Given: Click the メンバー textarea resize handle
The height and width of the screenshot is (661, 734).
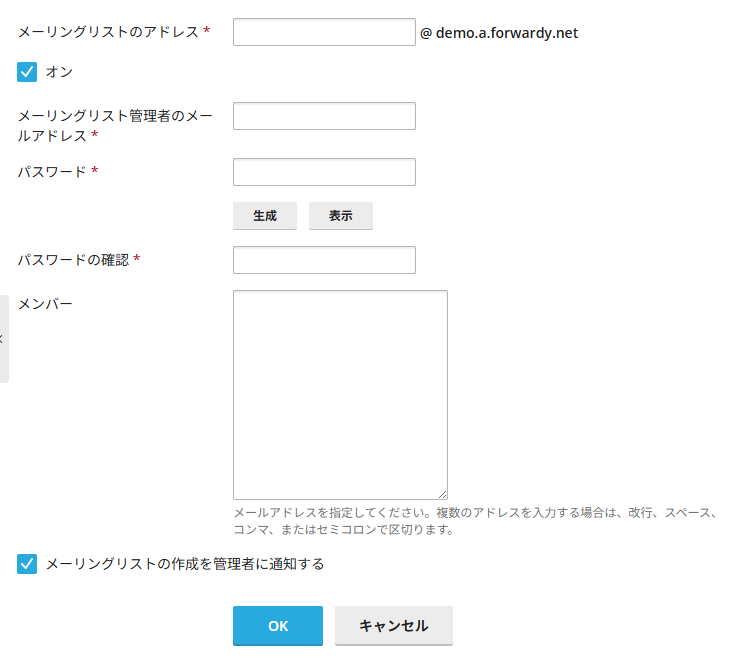Looking at the screenshot, I should point(442,494).
